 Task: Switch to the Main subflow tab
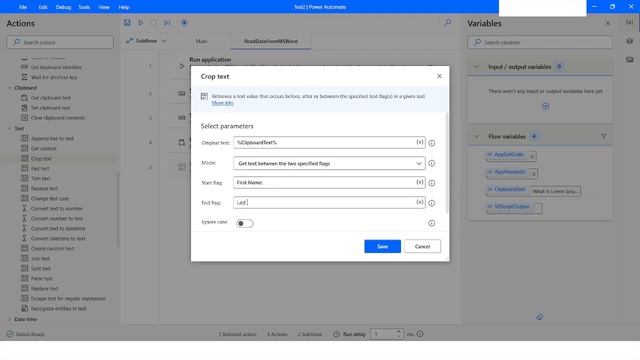202,41
